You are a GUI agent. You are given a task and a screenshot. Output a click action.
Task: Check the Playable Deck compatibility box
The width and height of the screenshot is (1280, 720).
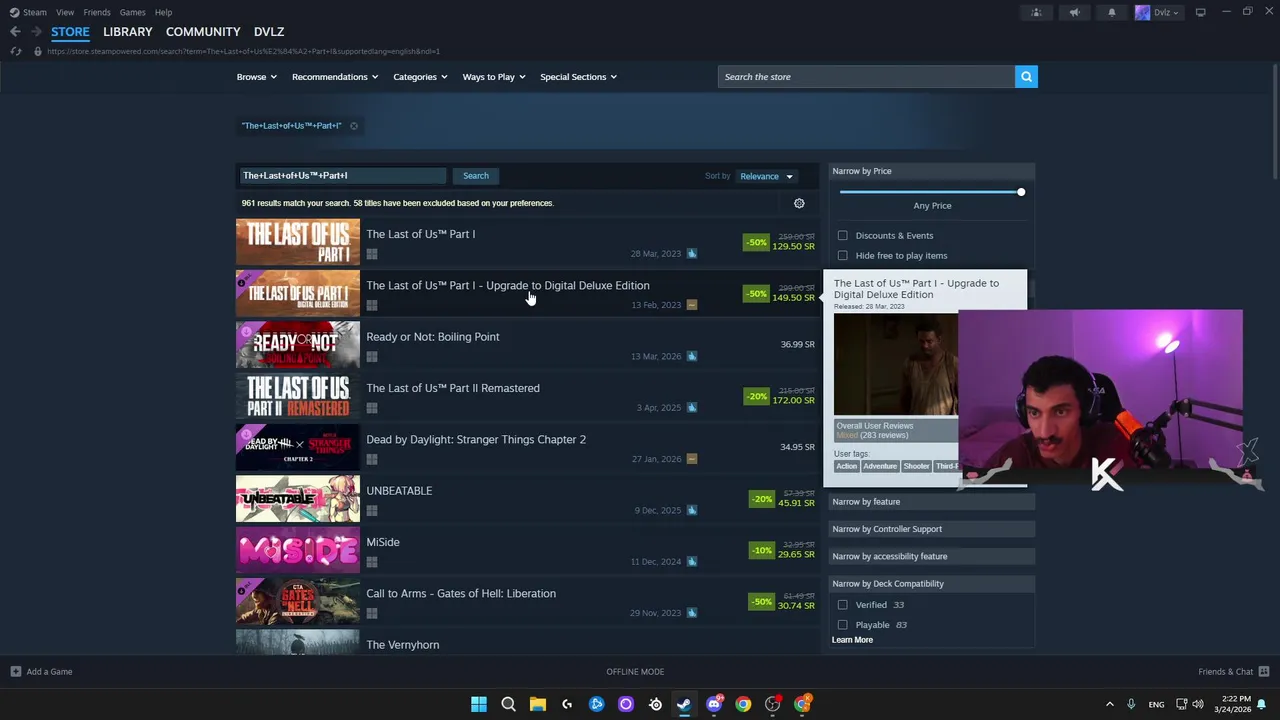(843, 625)
